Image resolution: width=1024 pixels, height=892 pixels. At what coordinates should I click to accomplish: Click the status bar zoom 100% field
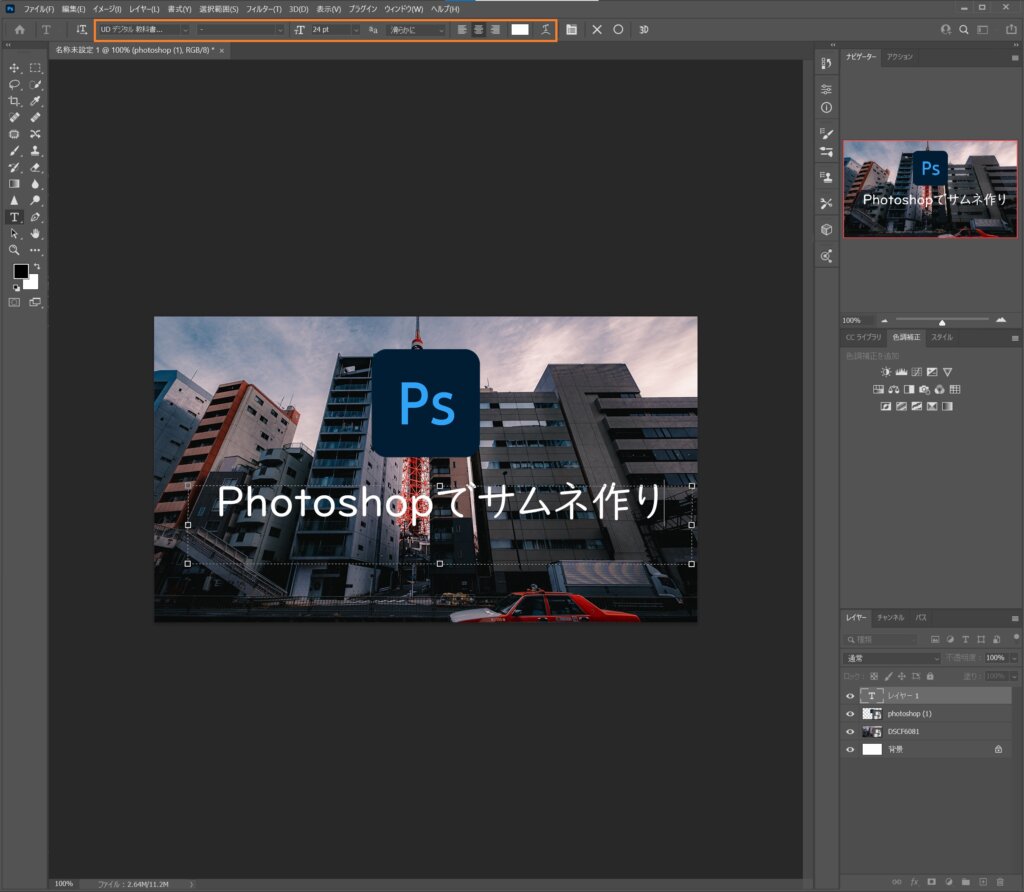(x=64, y=884)
